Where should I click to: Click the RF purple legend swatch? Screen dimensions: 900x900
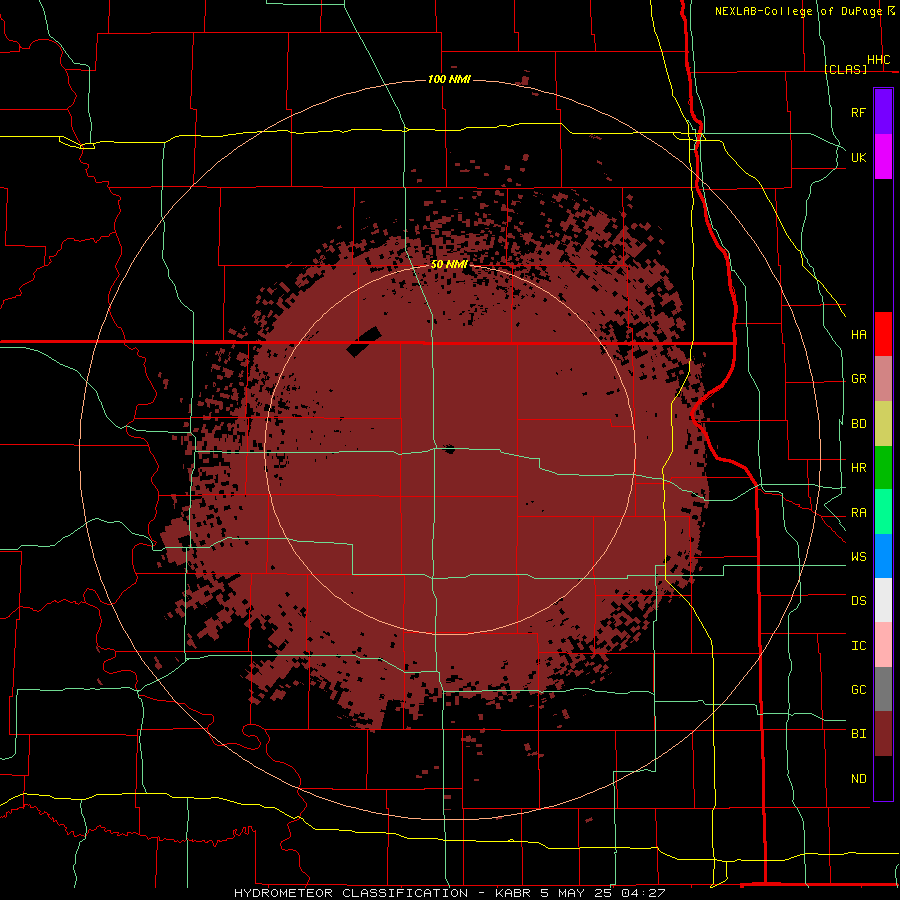coord(883,112)
